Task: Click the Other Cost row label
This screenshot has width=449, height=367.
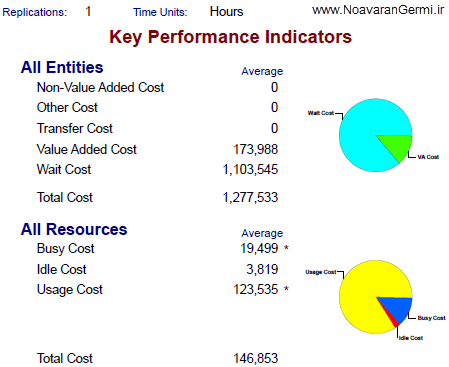Action: [67, 108]
